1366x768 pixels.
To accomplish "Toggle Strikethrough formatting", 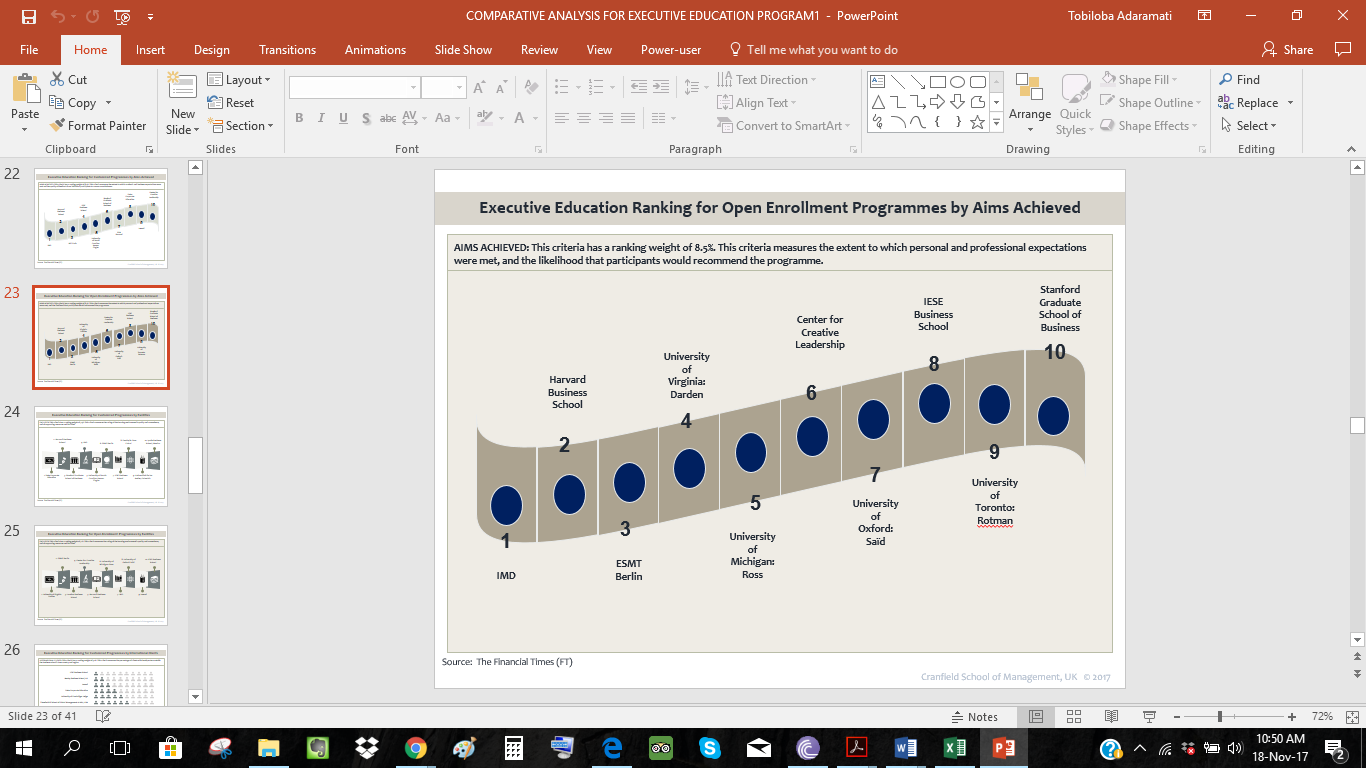I will point(388,118).
